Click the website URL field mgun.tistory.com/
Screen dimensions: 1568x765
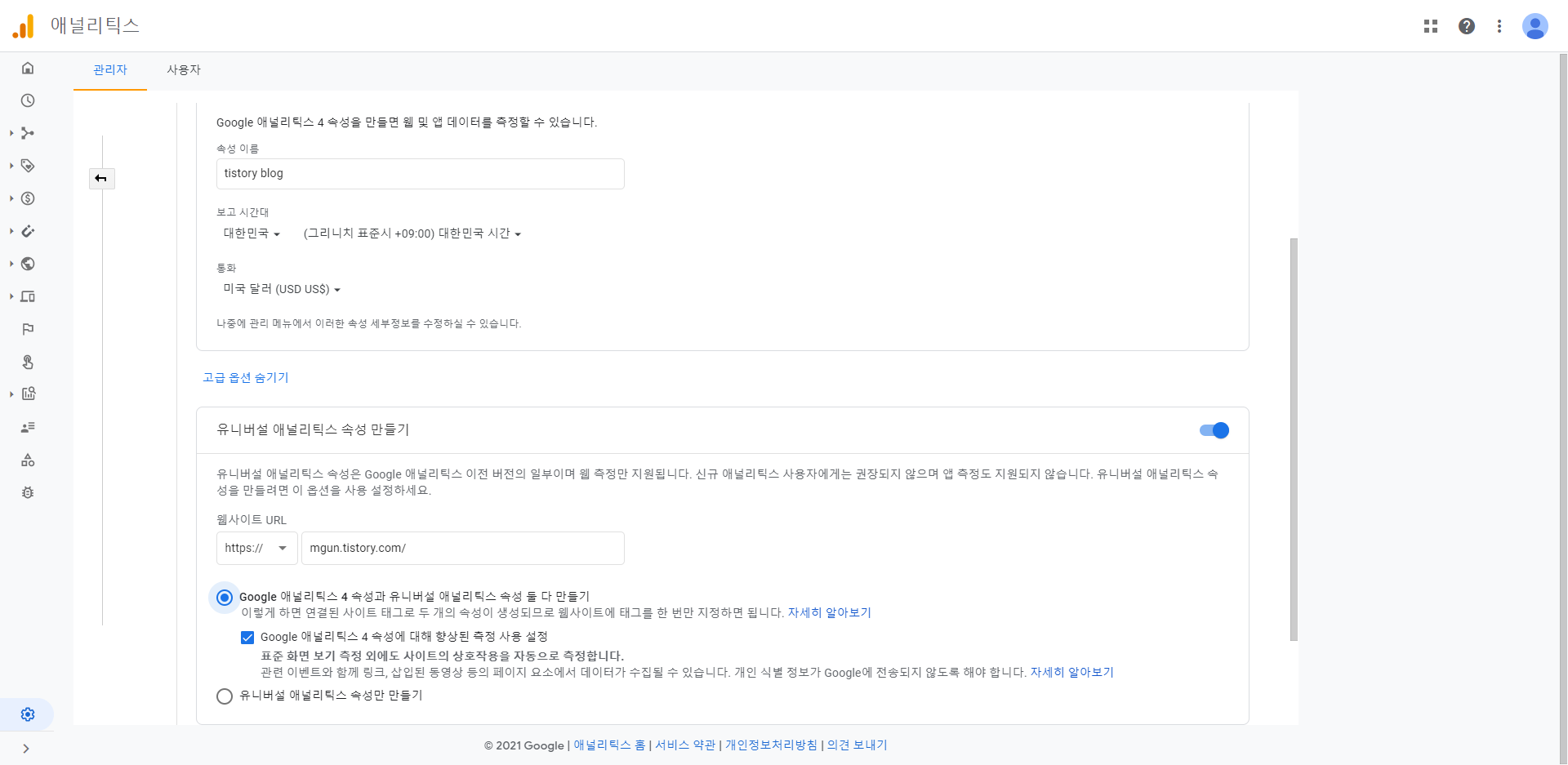463,548
